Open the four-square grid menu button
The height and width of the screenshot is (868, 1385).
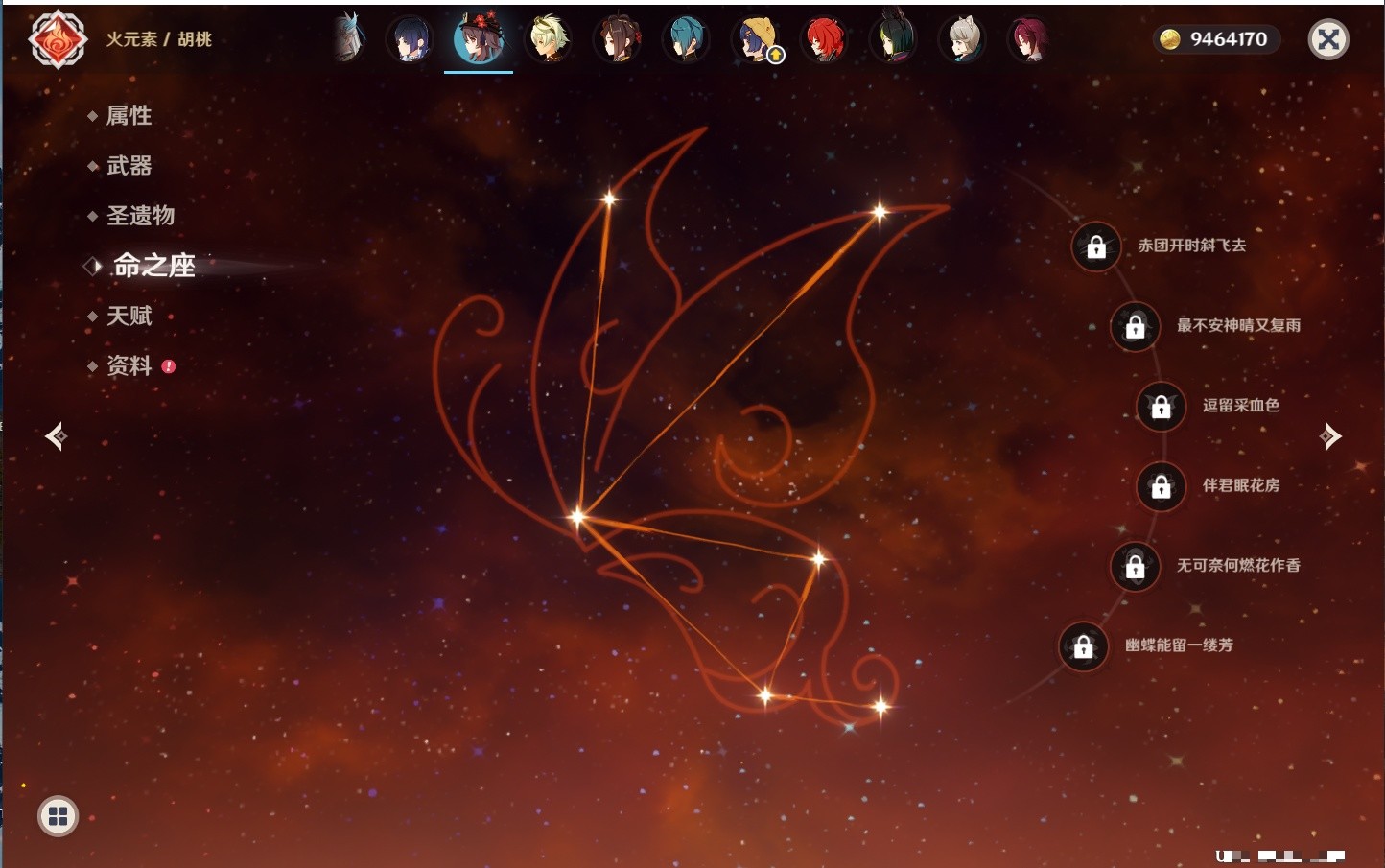coord(58,816)
